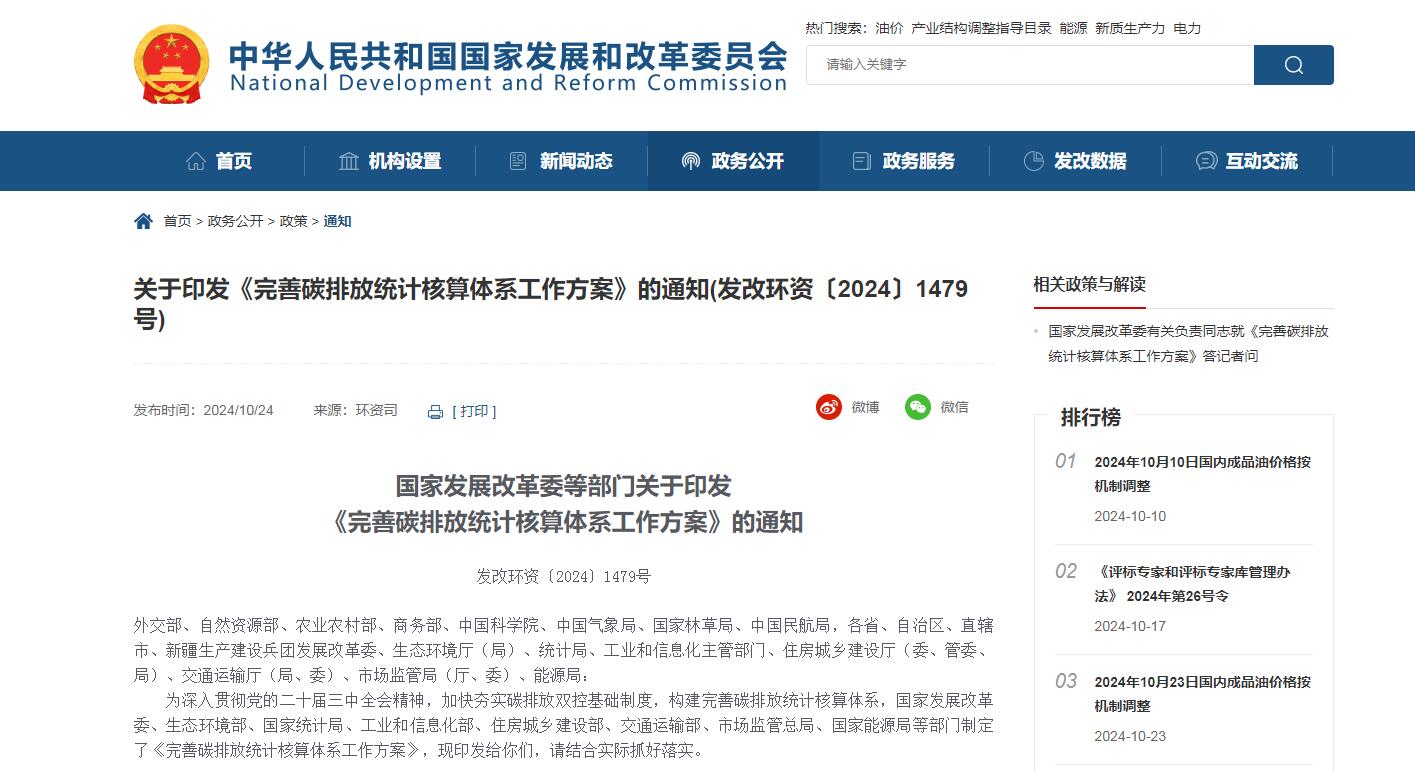The image size is (1415, 772).
Task: Click the national emblem logo
Action: click(172, 65)
